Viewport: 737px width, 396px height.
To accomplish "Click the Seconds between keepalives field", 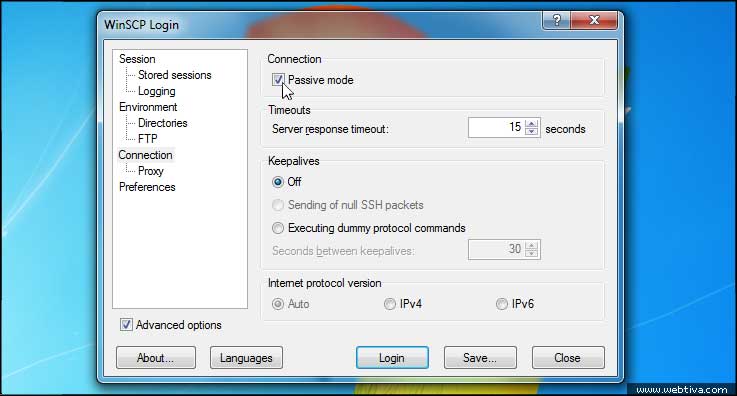I will point(496,249).
